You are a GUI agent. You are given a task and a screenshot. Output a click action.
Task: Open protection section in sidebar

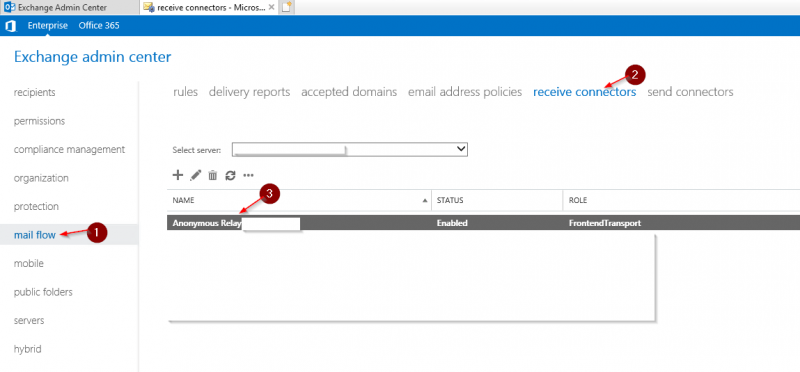(36, 207)
